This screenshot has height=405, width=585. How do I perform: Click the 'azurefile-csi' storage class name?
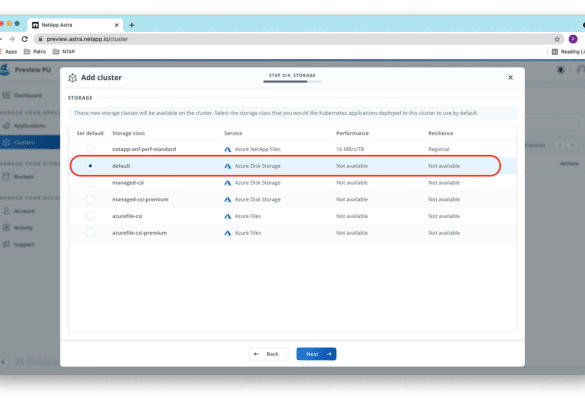127,216
